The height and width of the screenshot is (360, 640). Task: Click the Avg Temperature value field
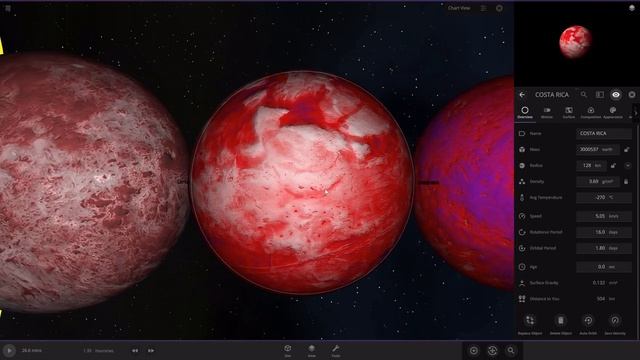(x=604, y=197)
